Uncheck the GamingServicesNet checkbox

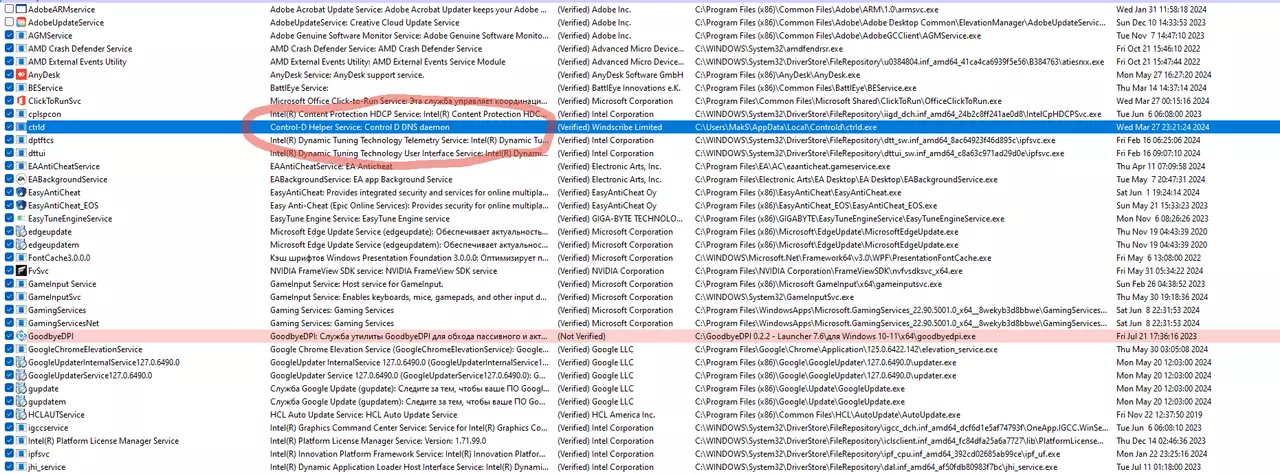tap(9, 323)
